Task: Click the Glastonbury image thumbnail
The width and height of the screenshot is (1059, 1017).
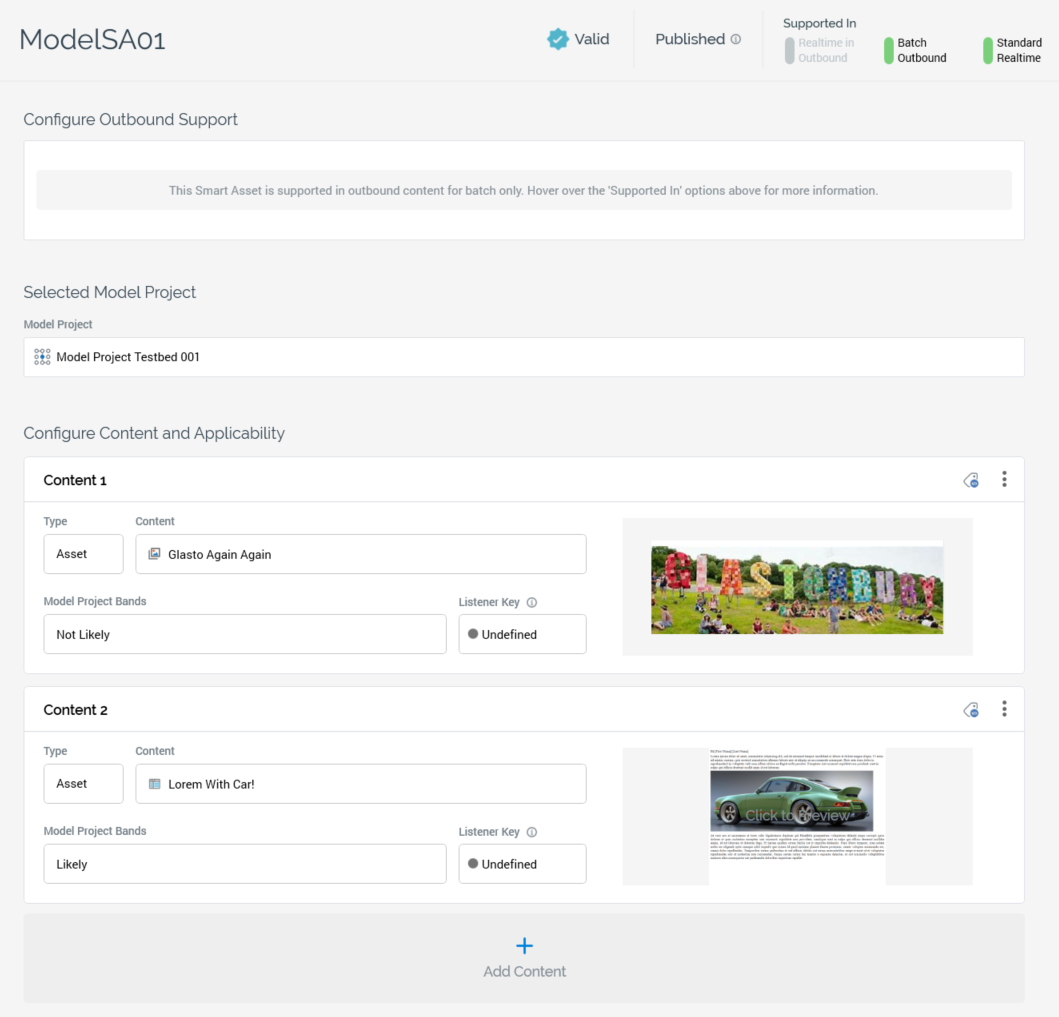Action: point(797,588)
